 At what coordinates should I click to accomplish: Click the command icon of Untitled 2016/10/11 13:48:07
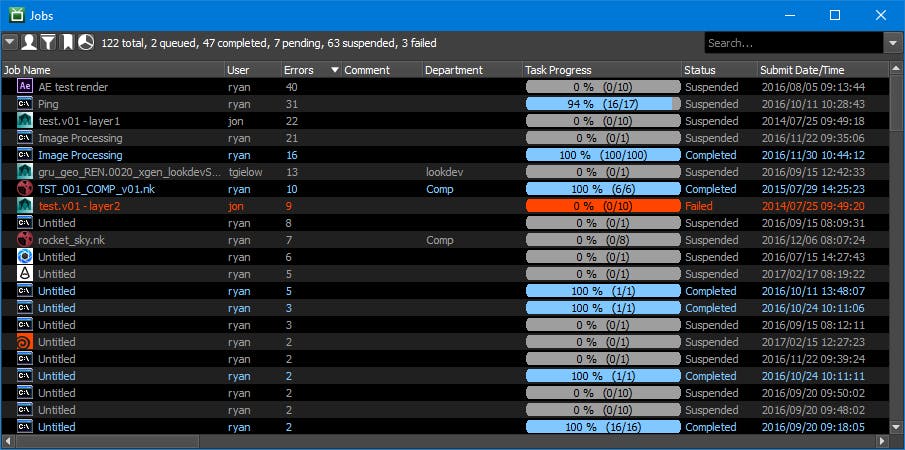(x=25, y=291)
